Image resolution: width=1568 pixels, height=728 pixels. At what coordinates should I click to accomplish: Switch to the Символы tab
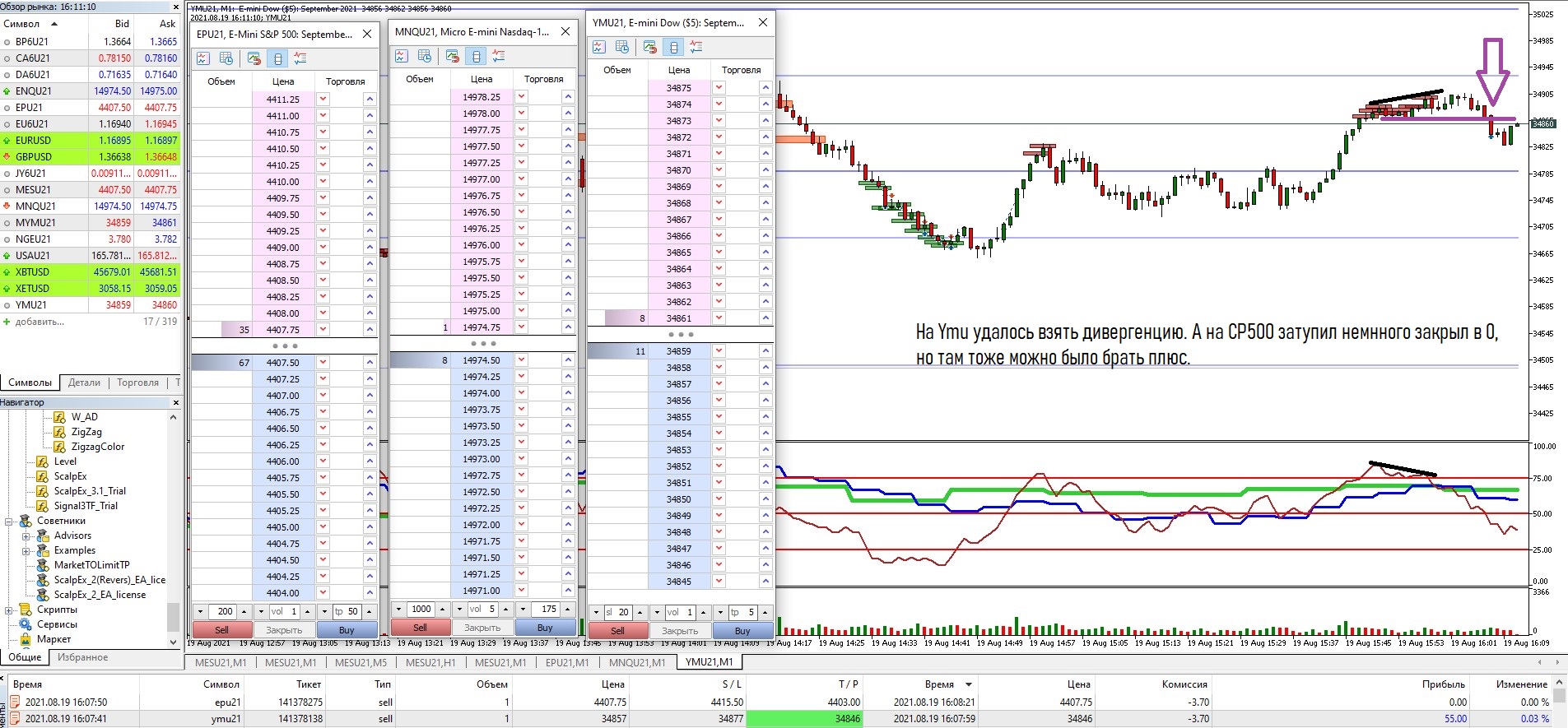tap(30, 383)
